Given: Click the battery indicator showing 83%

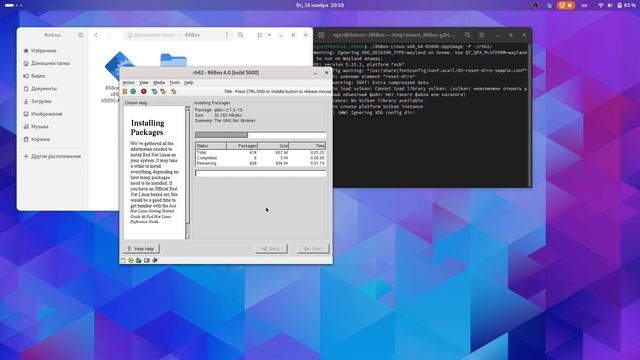Looking at the screenshot, I should point(627,5).
